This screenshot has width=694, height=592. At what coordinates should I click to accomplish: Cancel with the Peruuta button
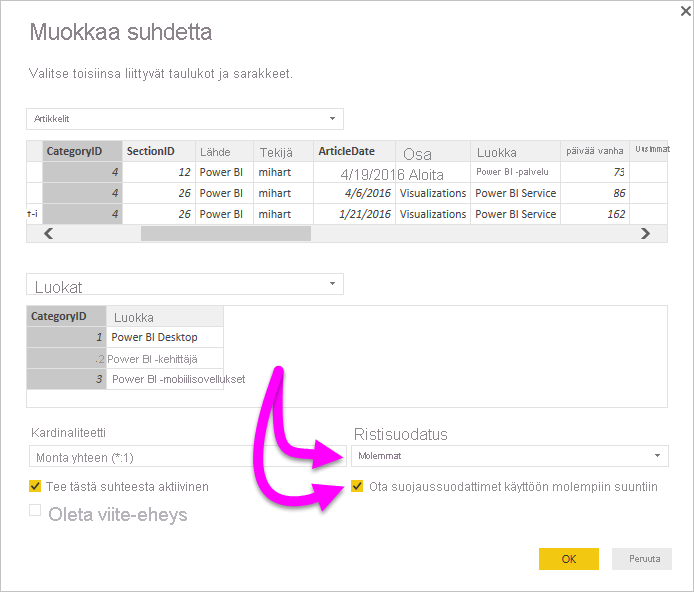[644, 559]
